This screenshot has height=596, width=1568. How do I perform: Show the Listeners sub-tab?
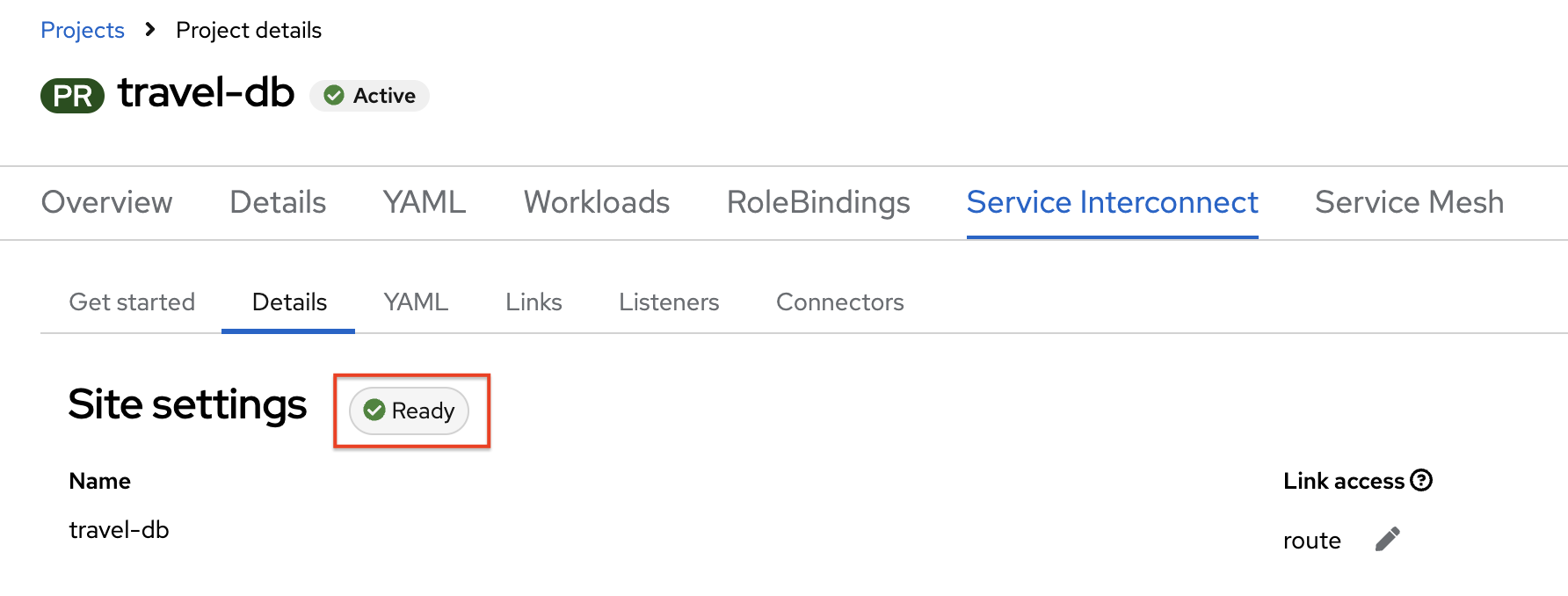(669, 302)
